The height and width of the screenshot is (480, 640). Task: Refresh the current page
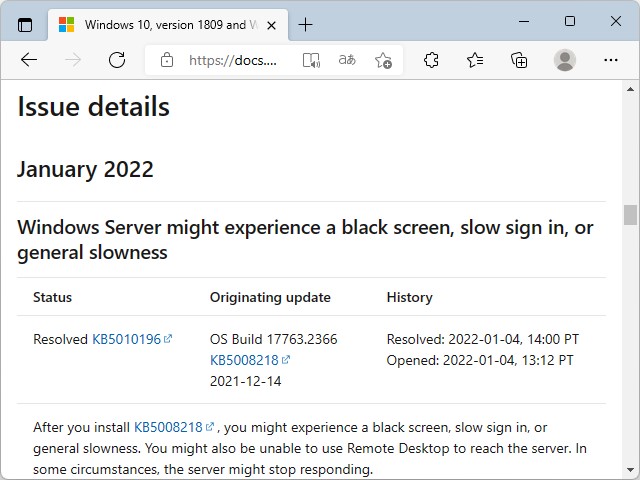click(x=117, y=60)
